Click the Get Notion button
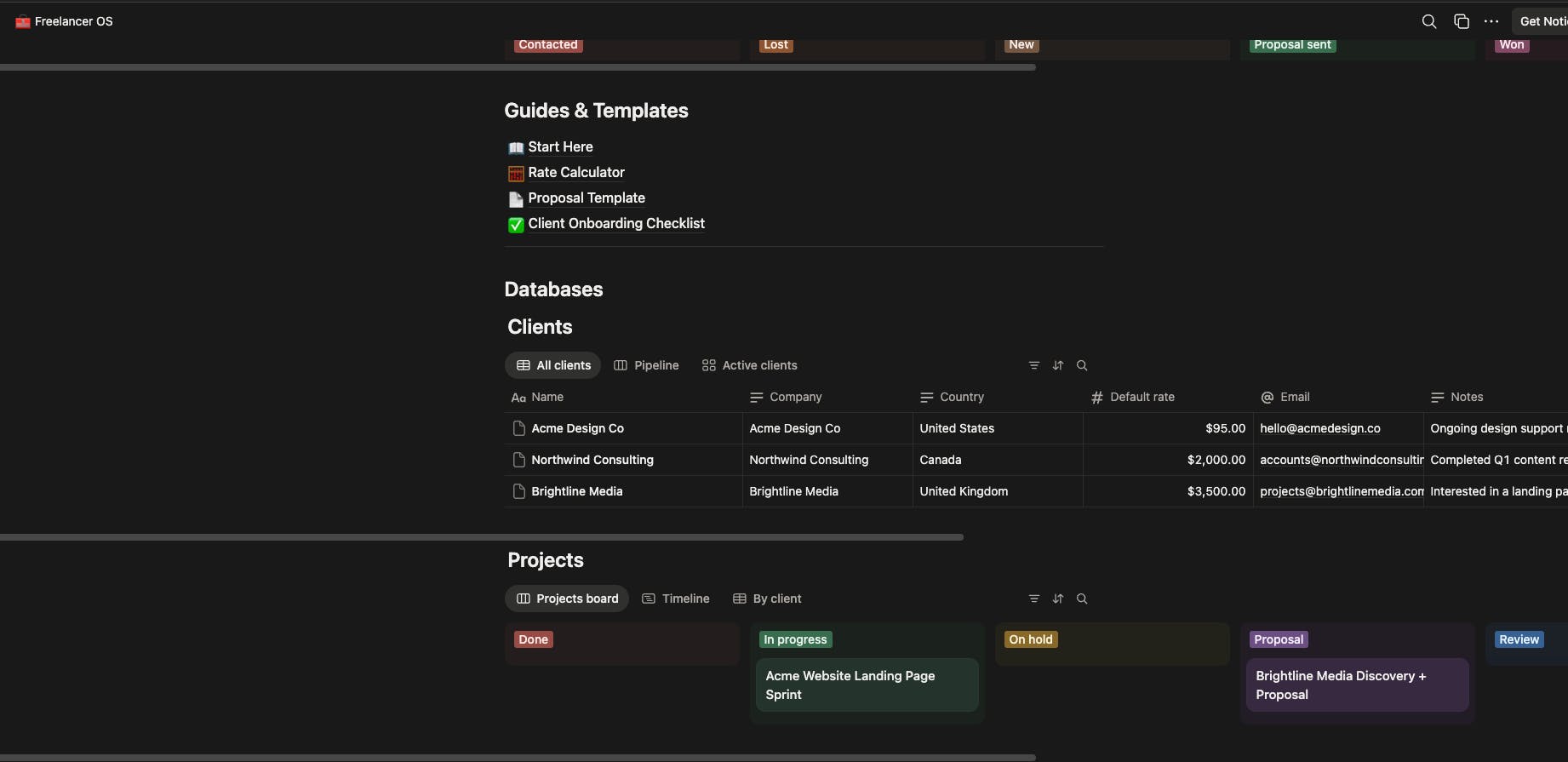 click(x=1541, y=21)
